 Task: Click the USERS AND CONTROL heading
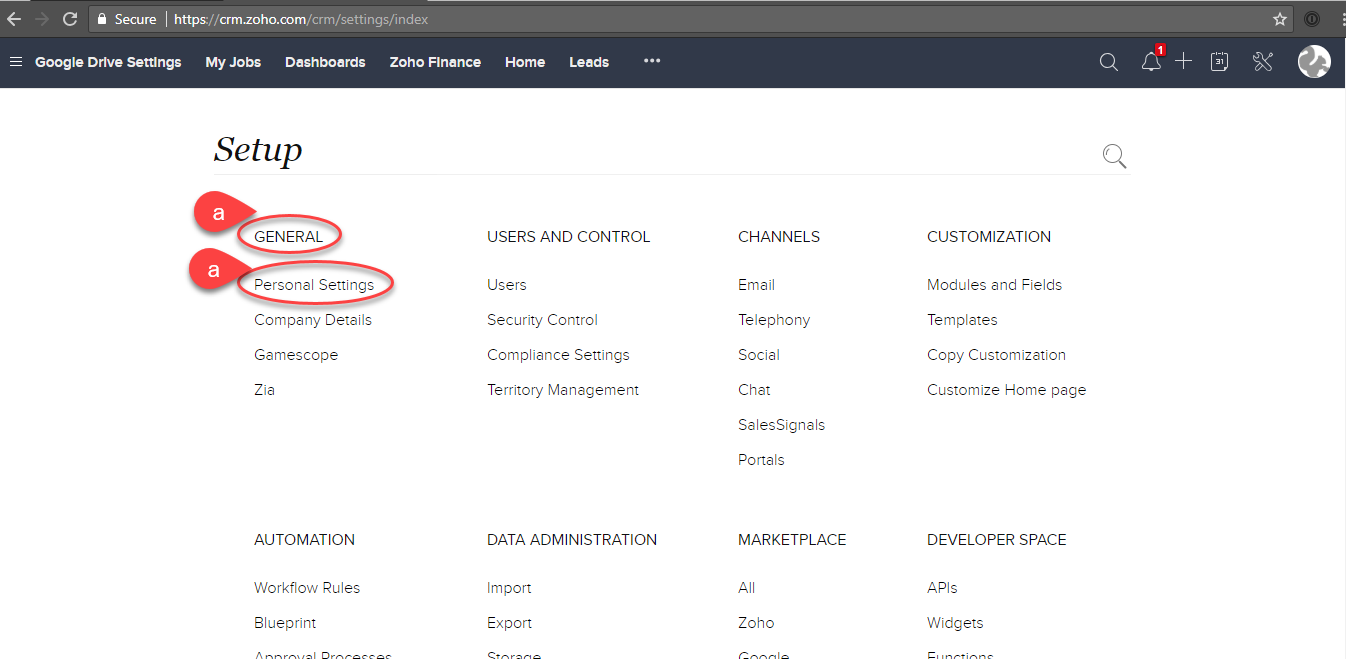(x=568, y=237)
